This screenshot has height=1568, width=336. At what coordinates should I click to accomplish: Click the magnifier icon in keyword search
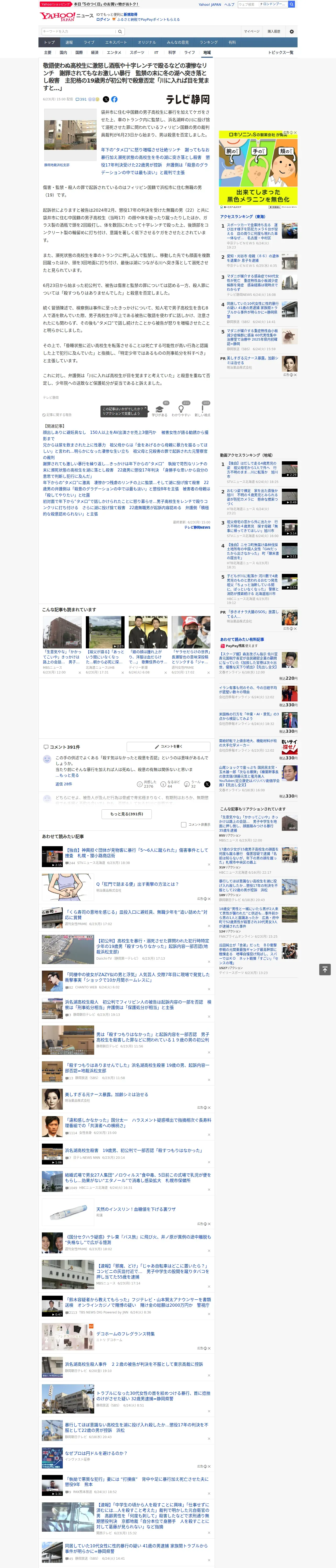pyautogui.click(x=120, y=31)
